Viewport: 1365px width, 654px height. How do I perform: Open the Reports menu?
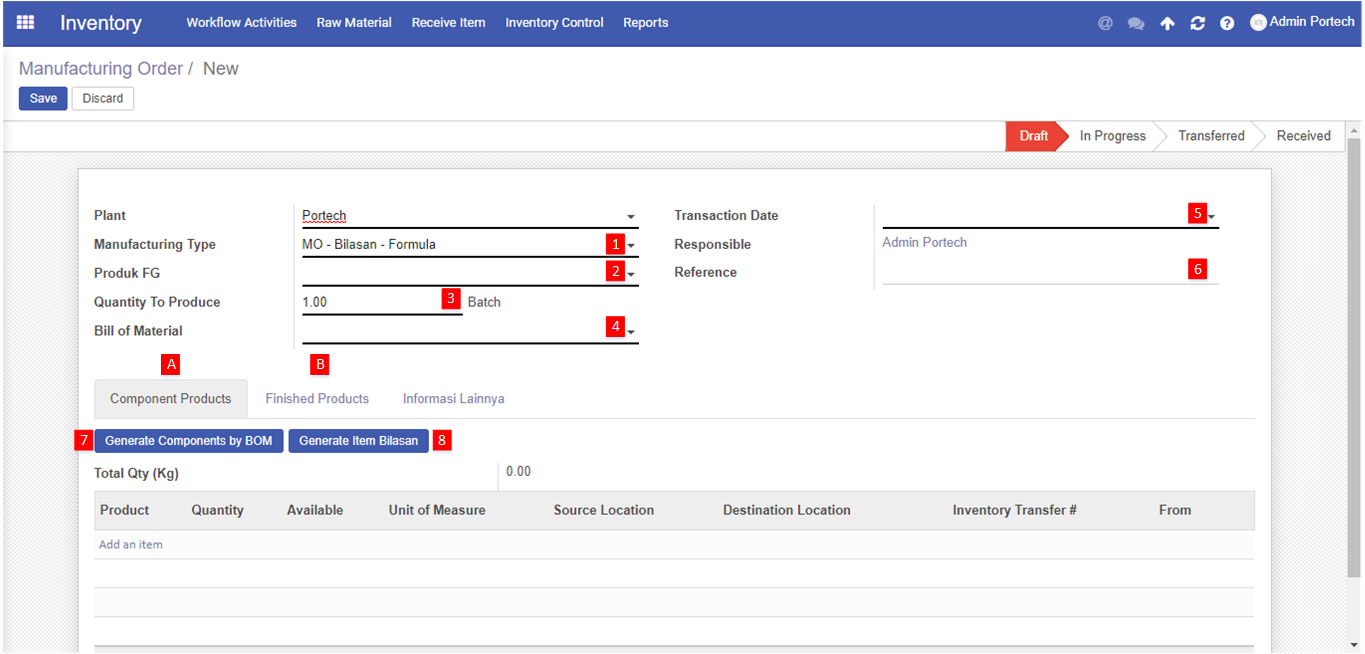point(645,23)
